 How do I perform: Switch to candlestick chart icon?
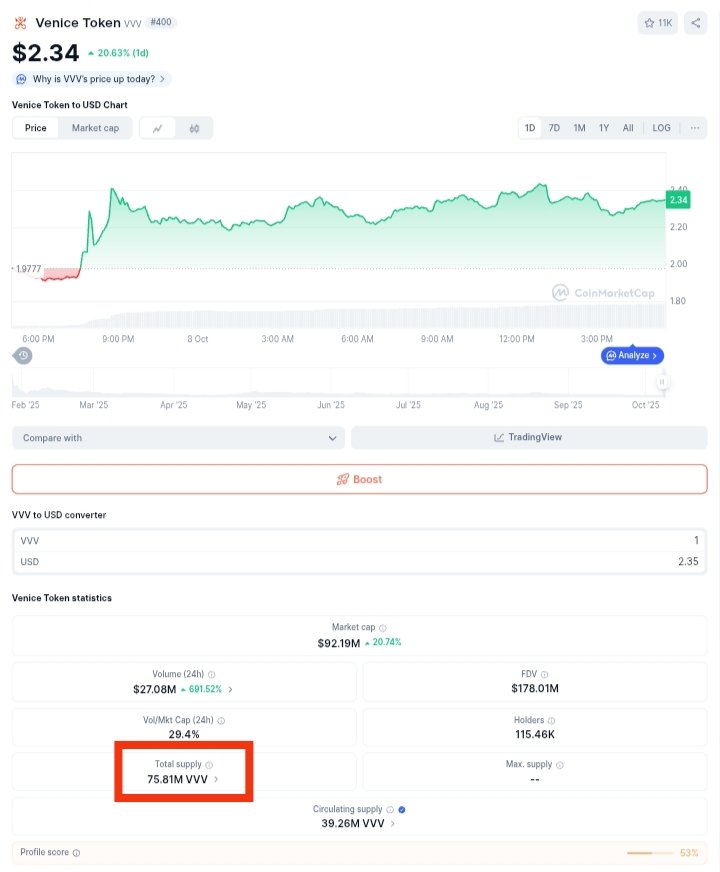194,128
